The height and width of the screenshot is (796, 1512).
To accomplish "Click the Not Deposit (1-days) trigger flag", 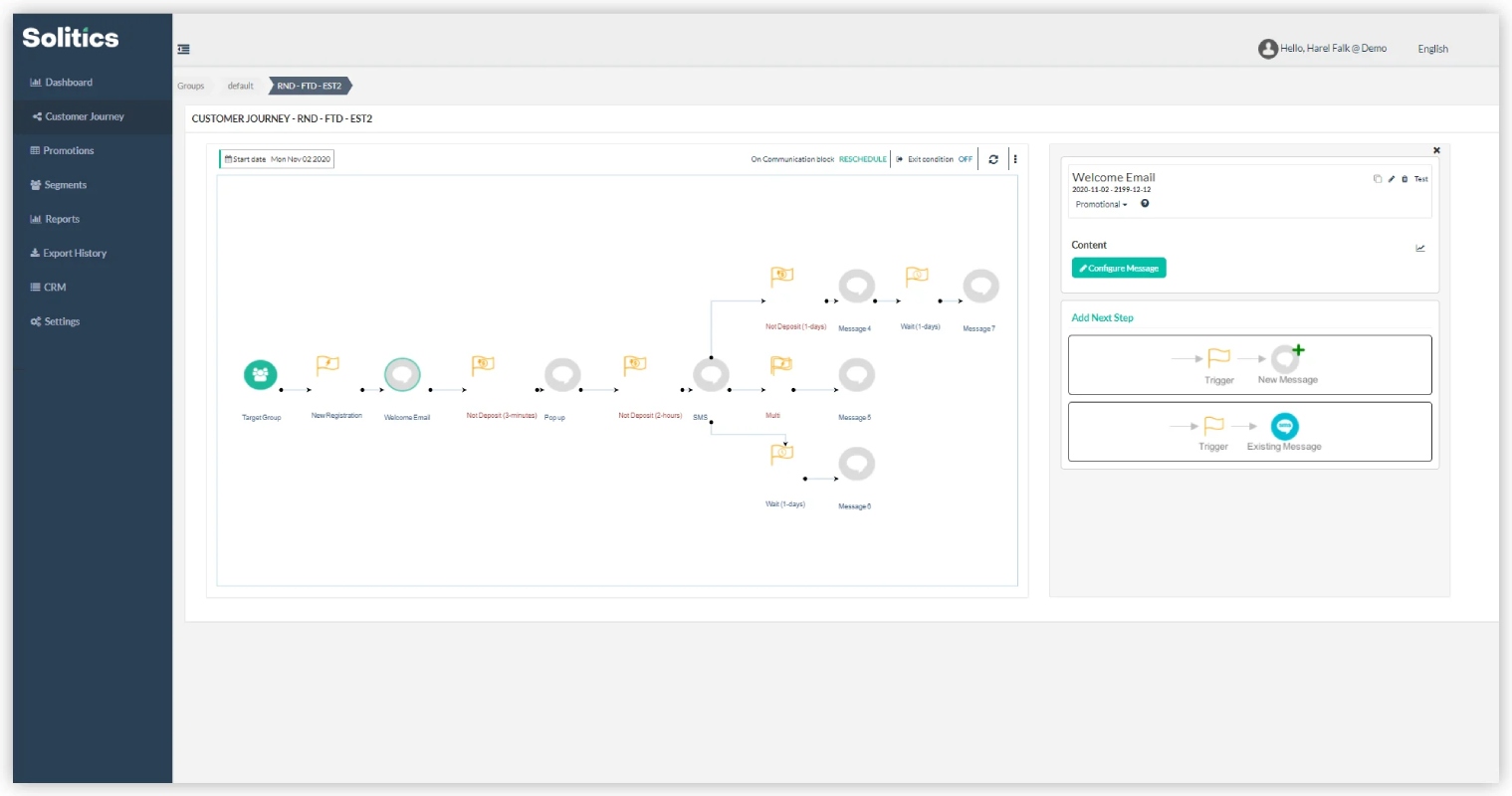I will 782,276.
